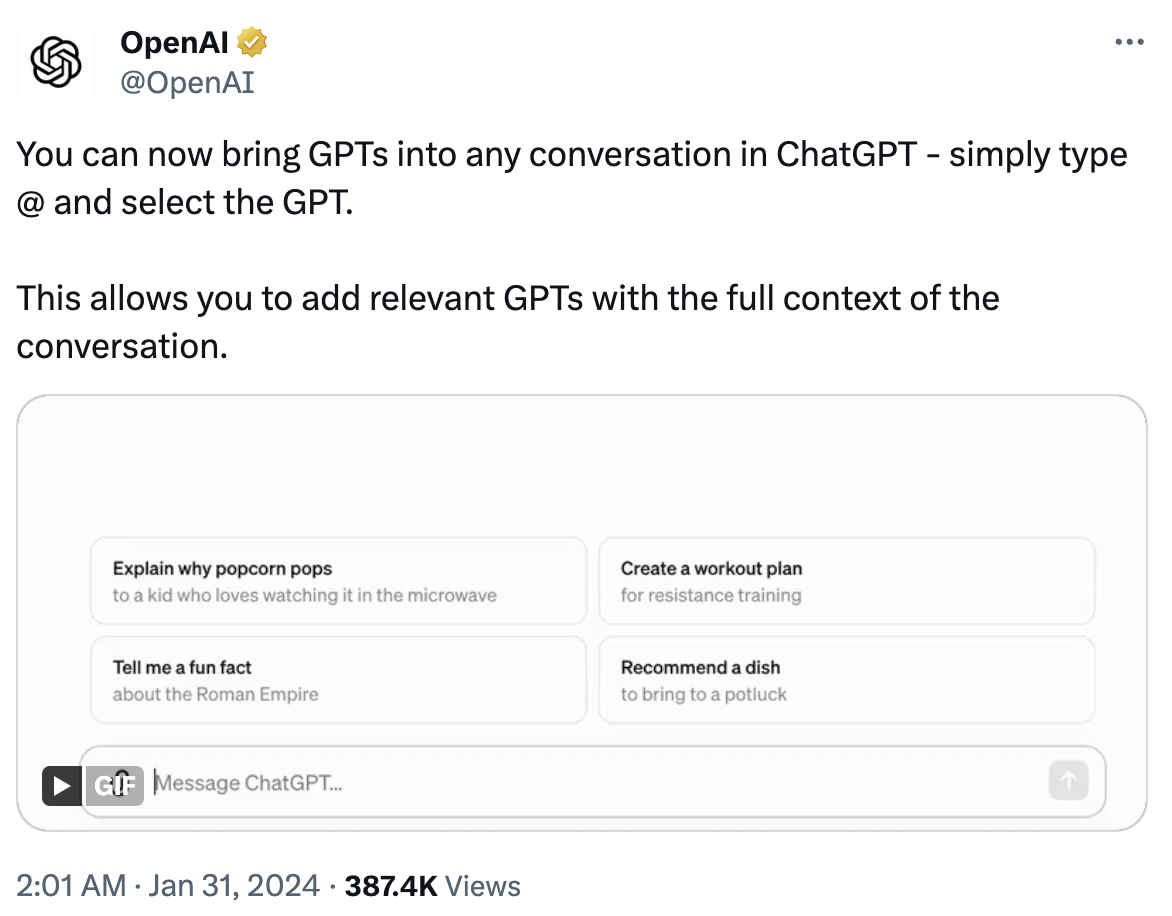Click the blank area above the GIF's suggestion cards
This screenshot has width=1172, height=916.
(x=582, y=465)
